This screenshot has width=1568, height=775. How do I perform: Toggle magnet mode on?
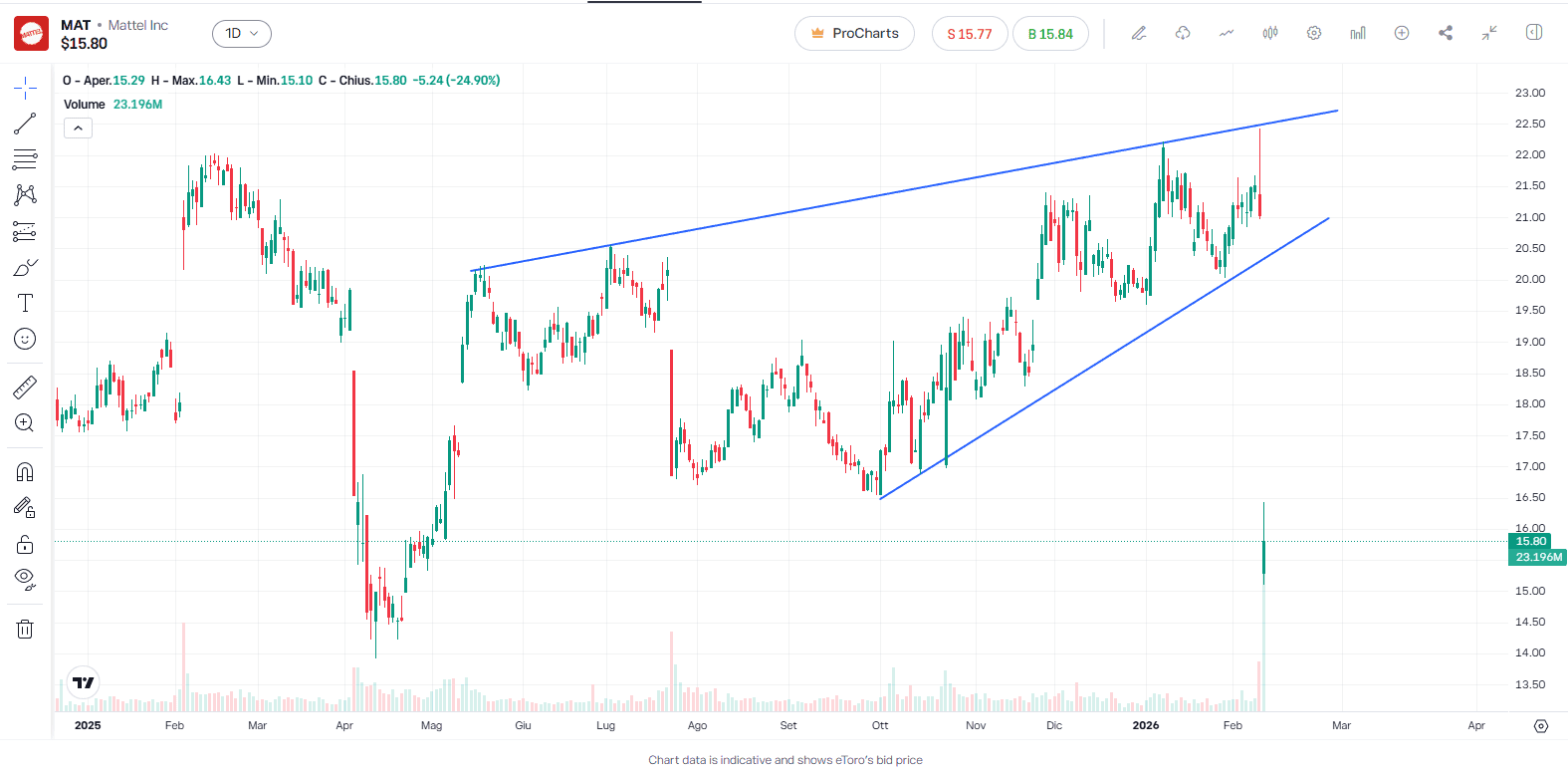click(25, 472)
